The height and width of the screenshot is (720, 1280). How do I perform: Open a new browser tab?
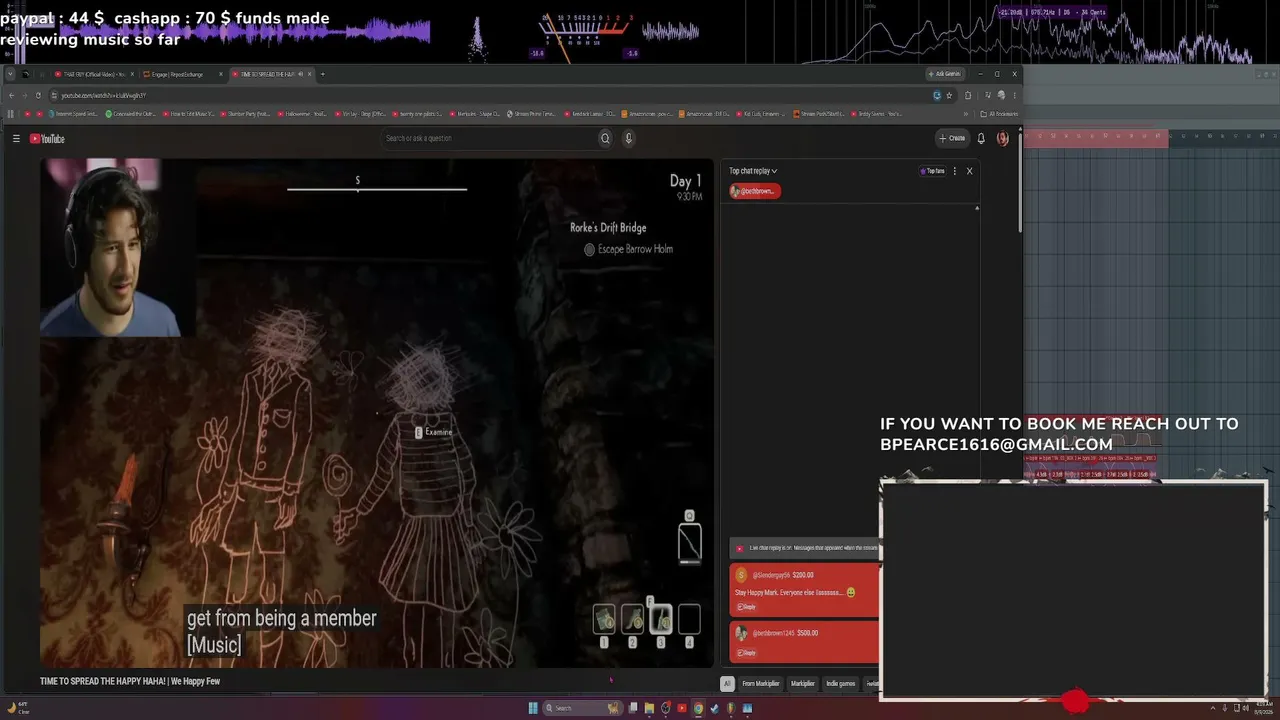click(322, 74)
